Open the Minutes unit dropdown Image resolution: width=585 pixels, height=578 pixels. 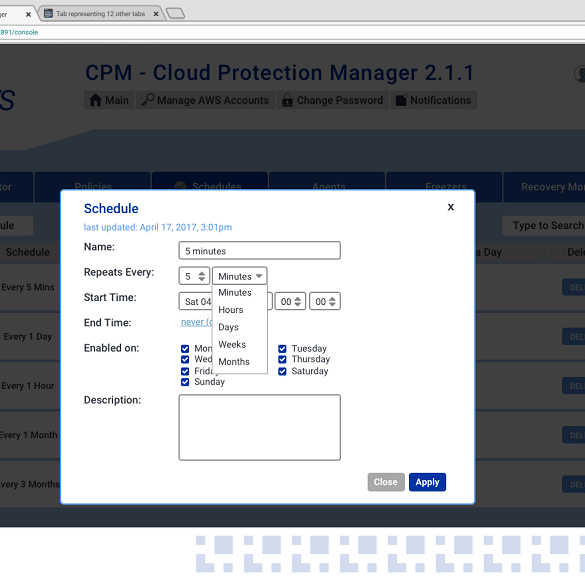click(x=240, y=276)
